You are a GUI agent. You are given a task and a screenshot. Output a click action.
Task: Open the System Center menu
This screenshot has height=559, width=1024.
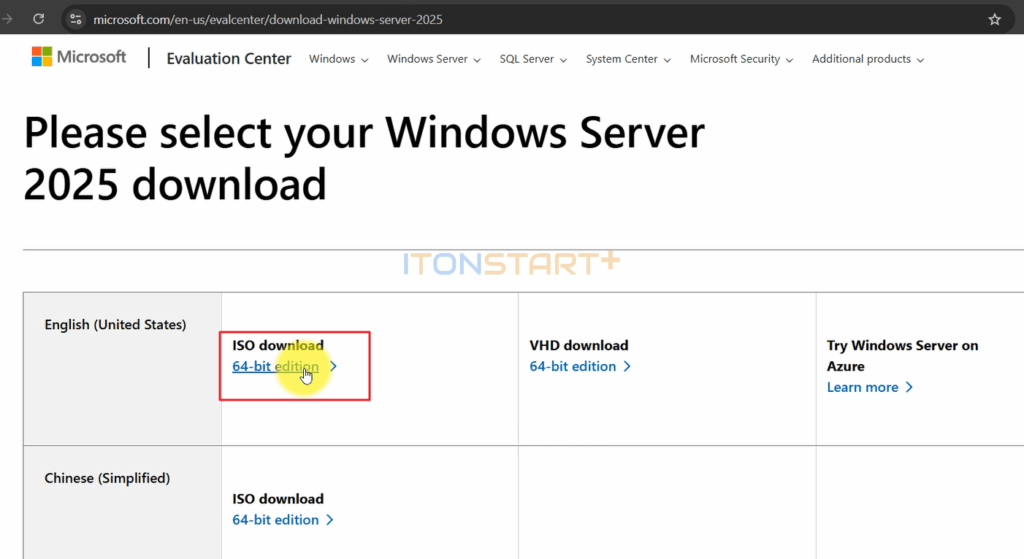click(x=628, y=59)
